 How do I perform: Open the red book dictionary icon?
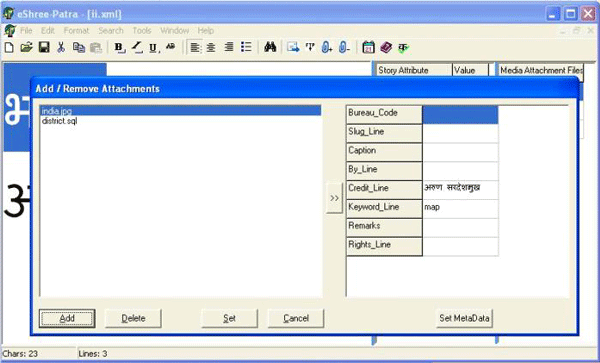coord(386,47)
